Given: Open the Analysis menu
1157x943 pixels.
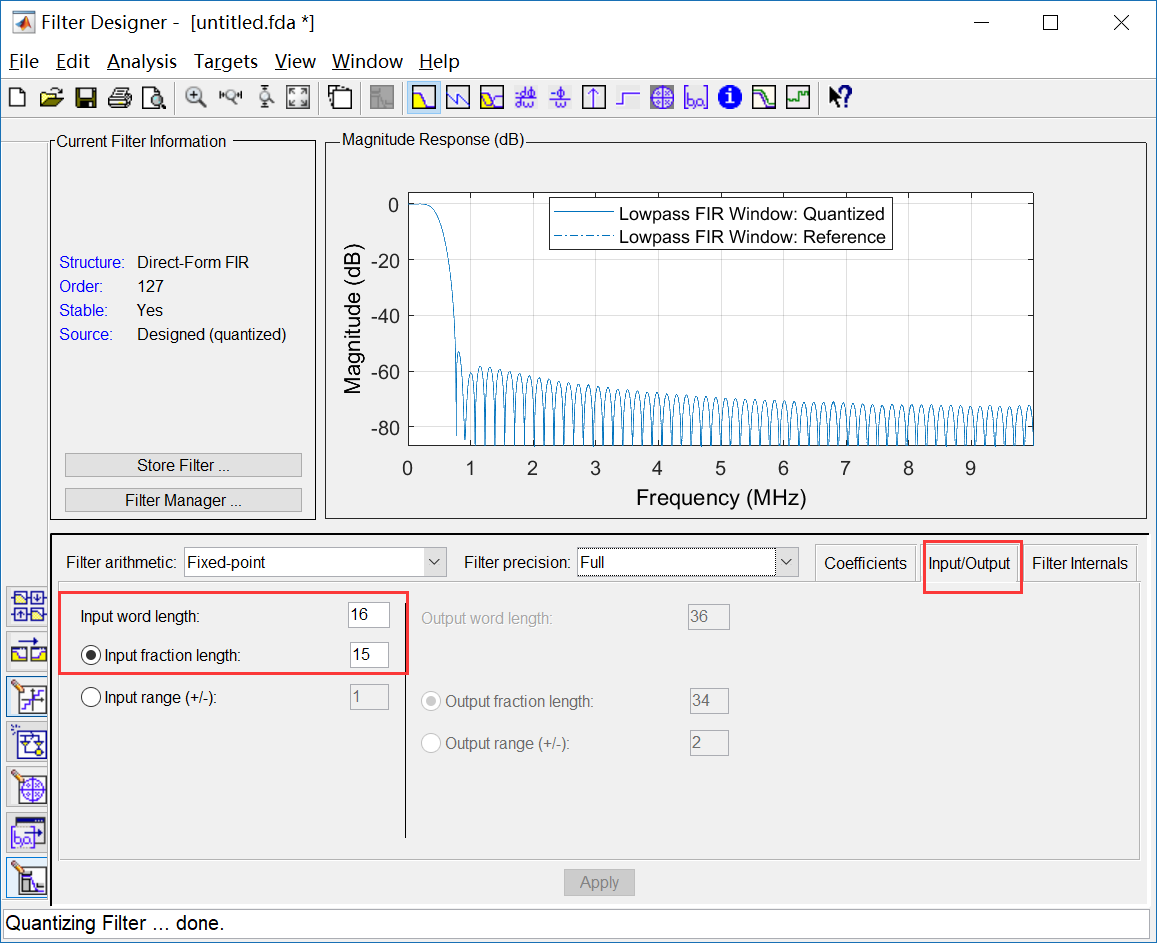Looking at the screenshot, I should (142, 61).
